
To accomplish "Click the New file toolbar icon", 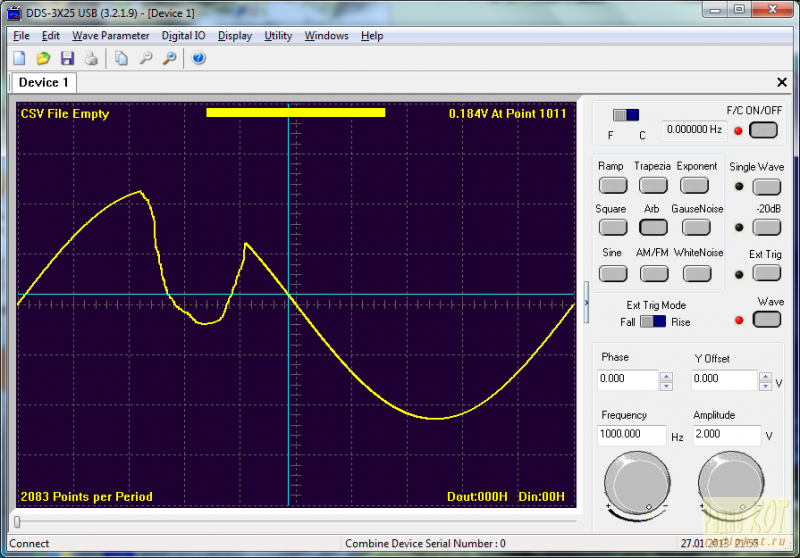I will (19, 58).
